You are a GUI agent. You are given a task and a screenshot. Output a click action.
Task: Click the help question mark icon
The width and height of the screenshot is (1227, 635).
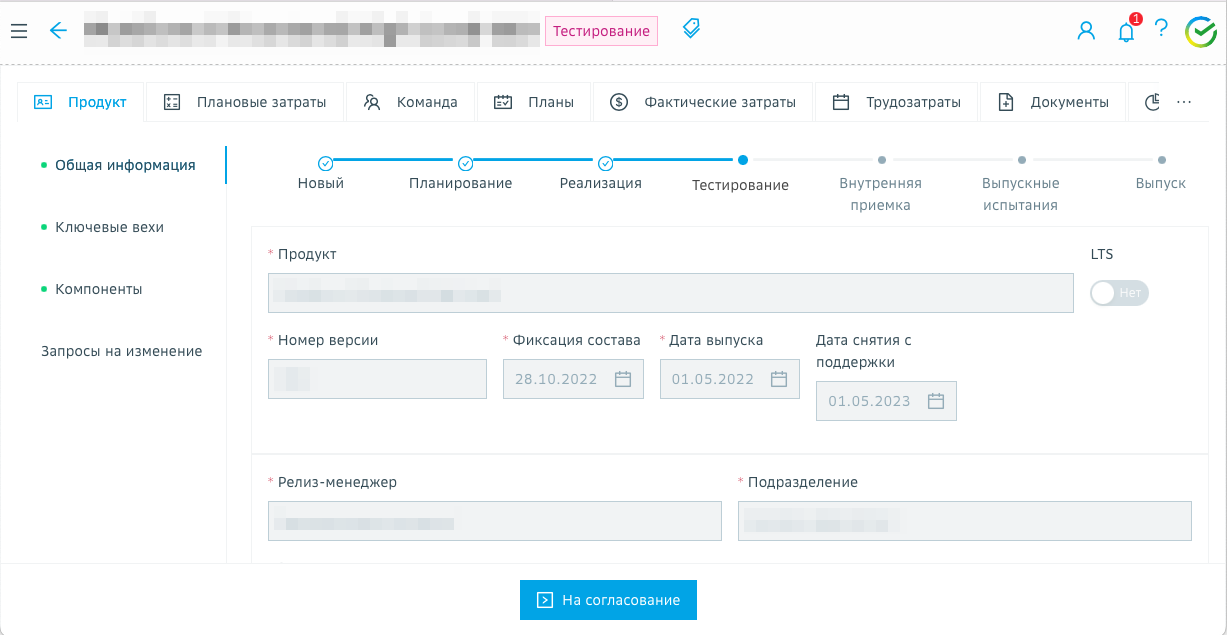coord(1161,29)
